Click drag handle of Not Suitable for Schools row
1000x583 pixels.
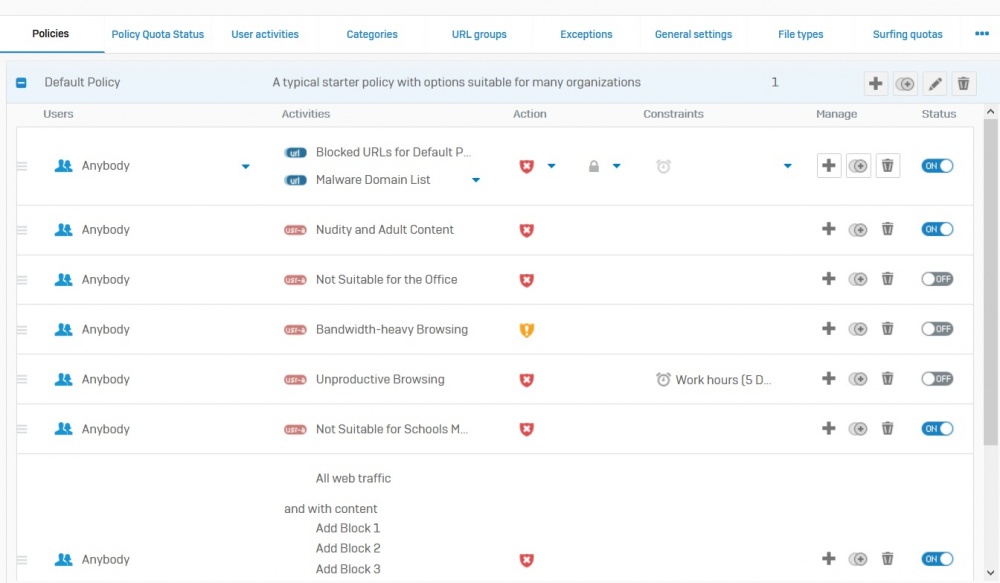22,430
